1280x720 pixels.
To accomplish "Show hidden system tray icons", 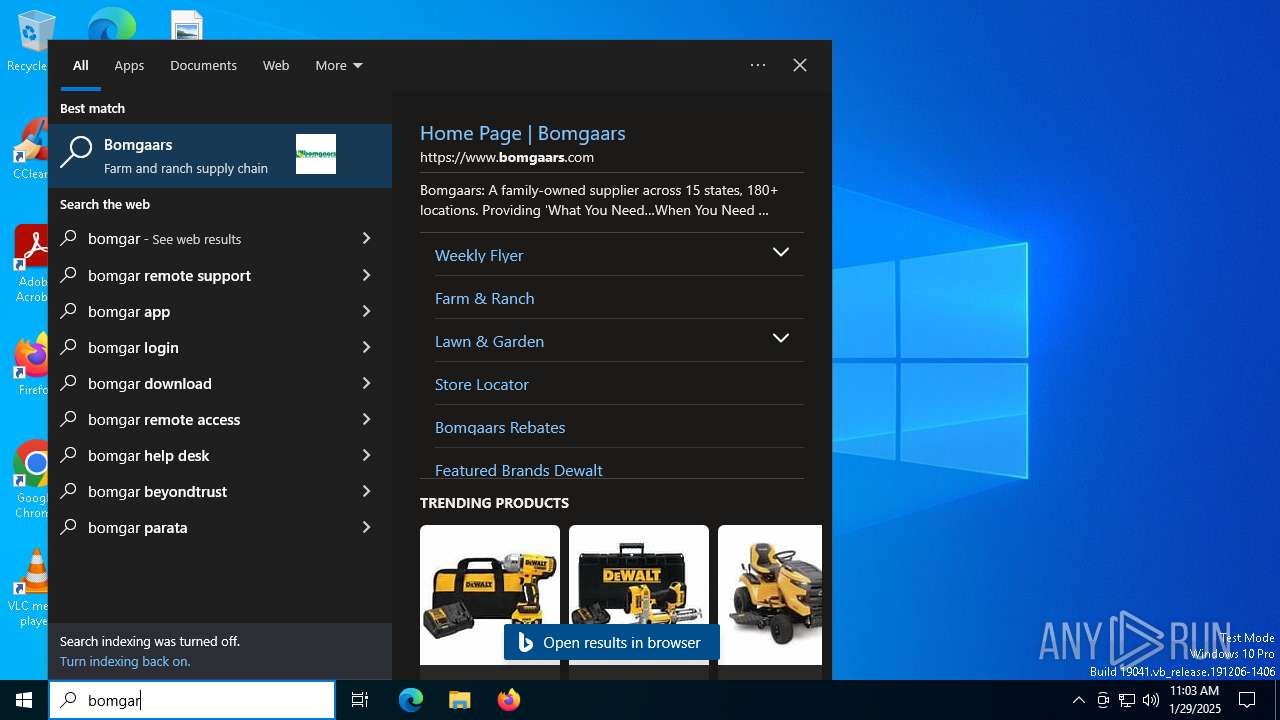I will click(1078, 700).
